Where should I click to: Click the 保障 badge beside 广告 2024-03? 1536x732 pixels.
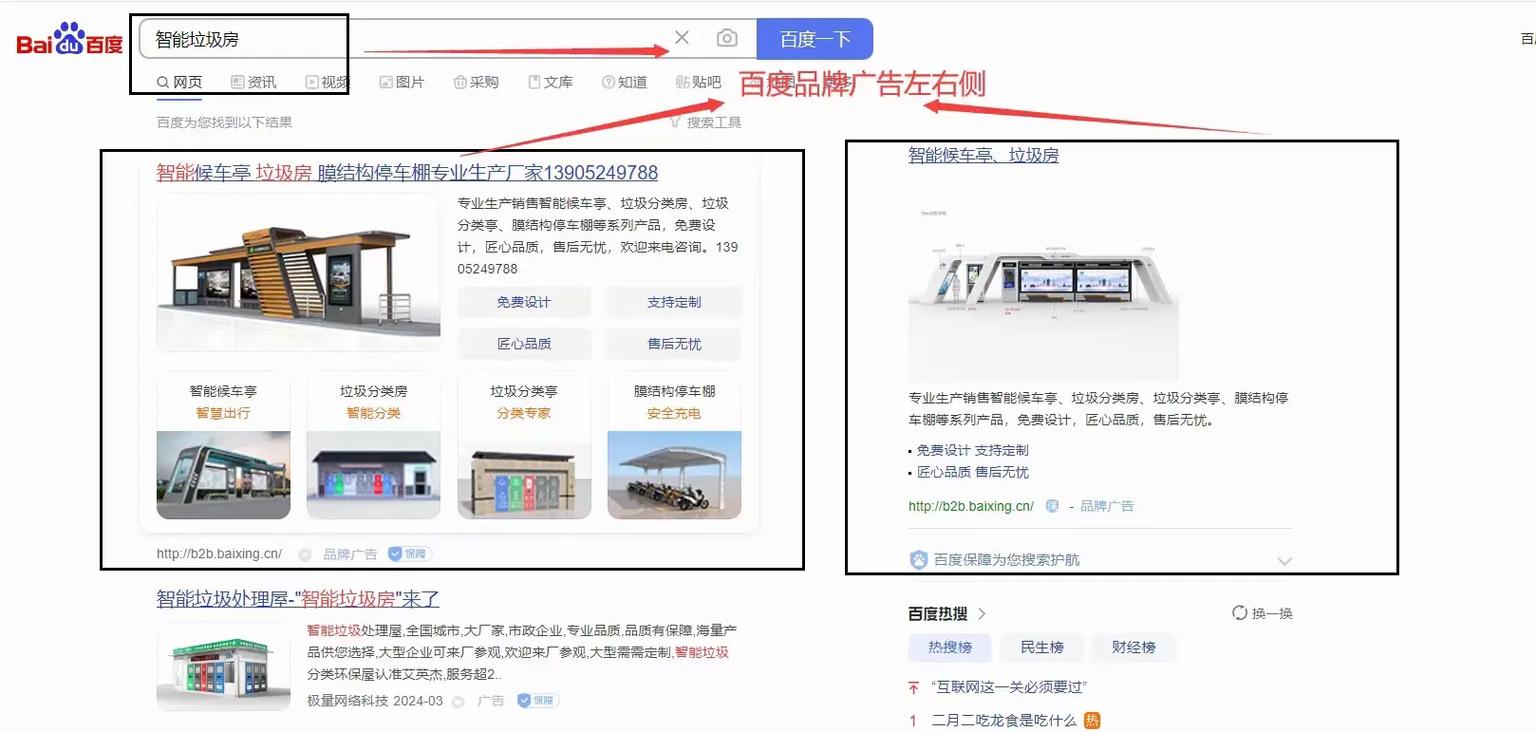pyautogui.click(x=537, y=701)
